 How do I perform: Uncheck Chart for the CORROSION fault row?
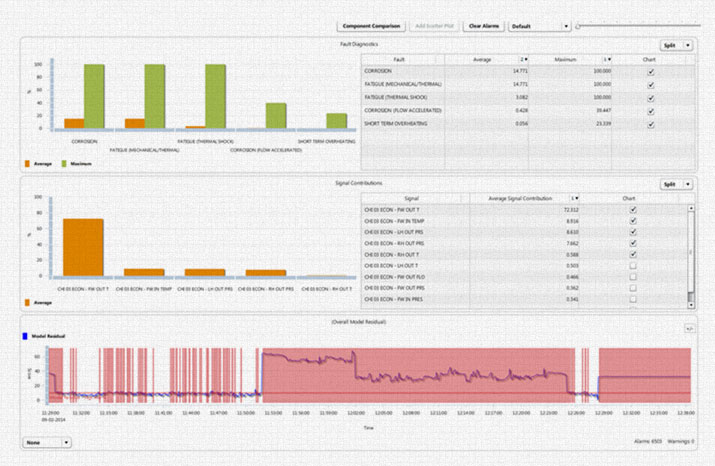pos(651,72)
